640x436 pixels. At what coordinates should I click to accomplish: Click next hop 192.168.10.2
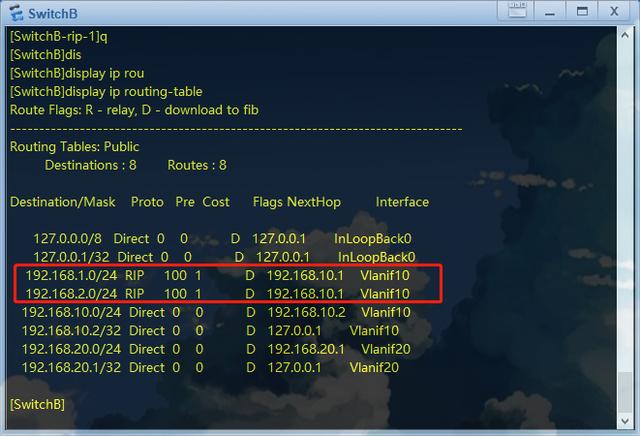pos(307,313)
